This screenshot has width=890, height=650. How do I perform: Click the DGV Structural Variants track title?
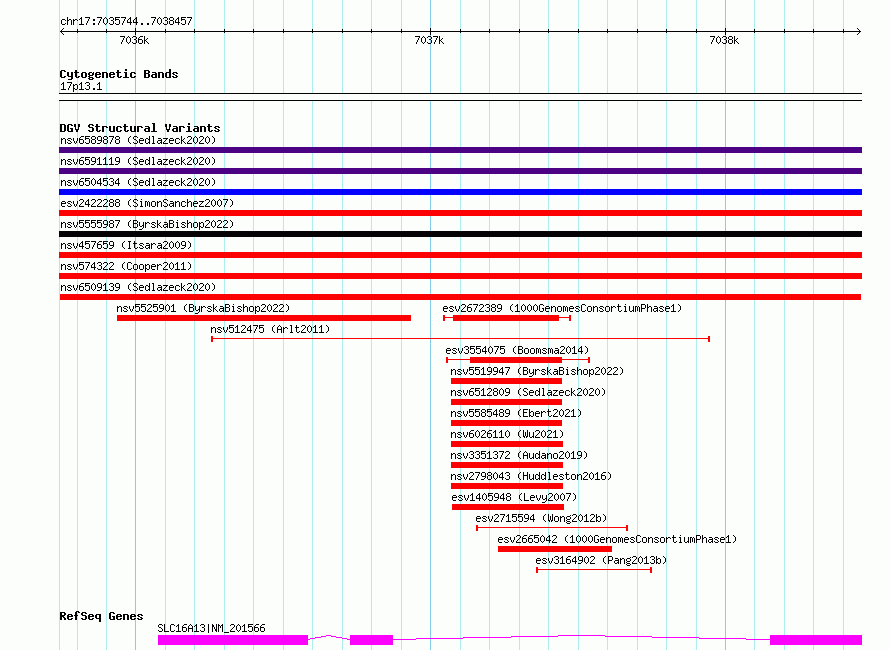(140, 128)
